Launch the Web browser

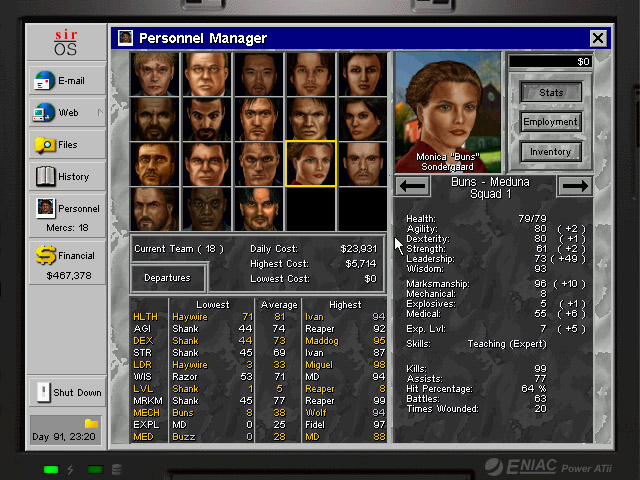67,113
